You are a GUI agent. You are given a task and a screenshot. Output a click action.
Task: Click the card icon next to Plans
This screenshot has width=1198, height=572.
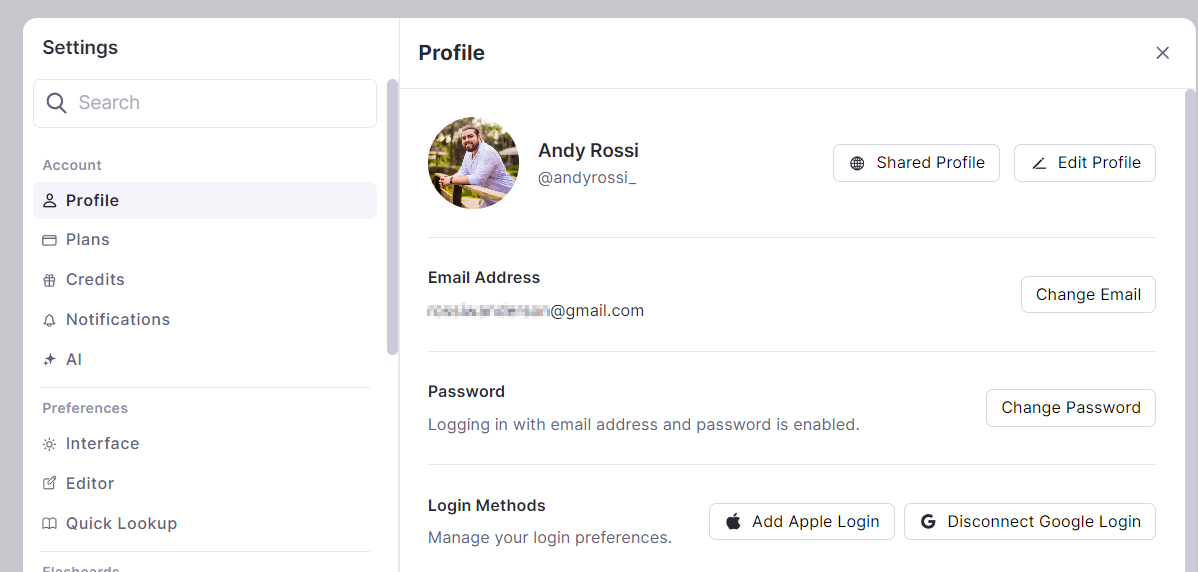(49, 240)
